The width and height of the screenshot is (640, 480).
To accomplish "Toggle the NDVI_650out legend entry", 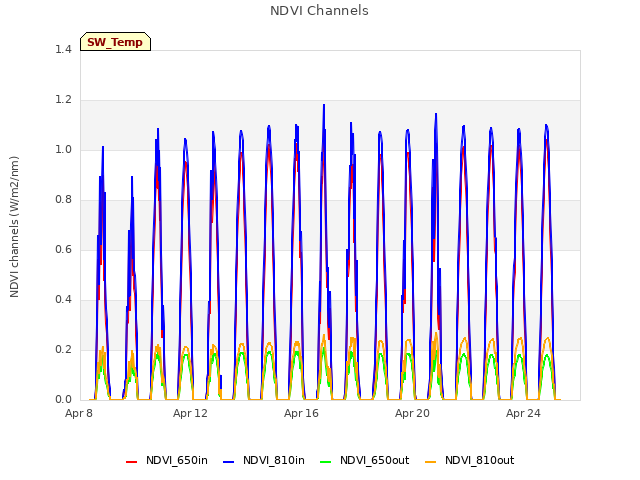I will tap(364, 460).
